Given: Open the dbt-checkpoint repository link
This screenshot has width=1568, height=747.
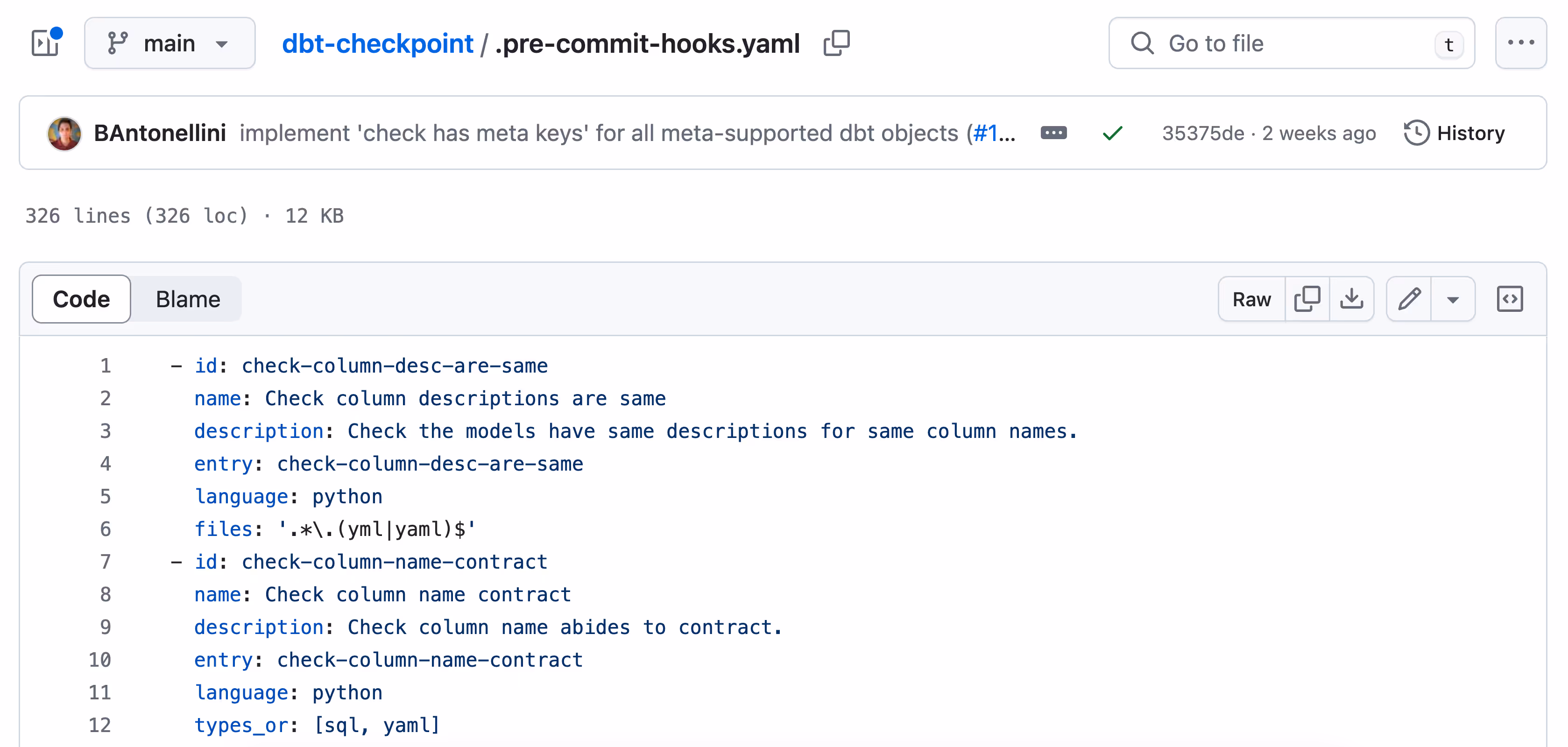Looking at the screenshot, I should coord(377,43).
